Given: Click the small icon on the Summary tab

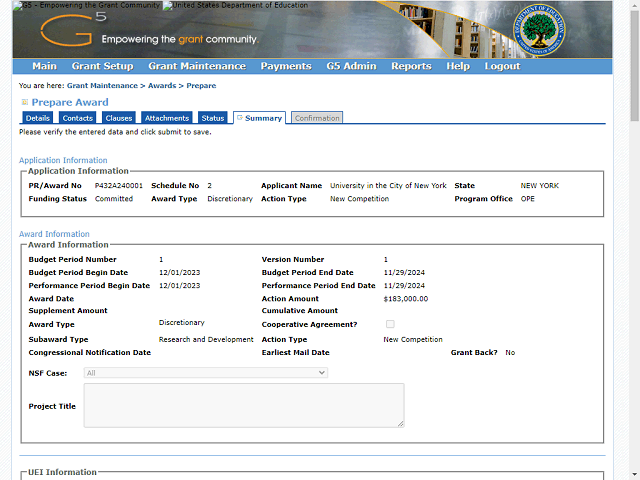Looking at the screenshot, I should point(239,118).
